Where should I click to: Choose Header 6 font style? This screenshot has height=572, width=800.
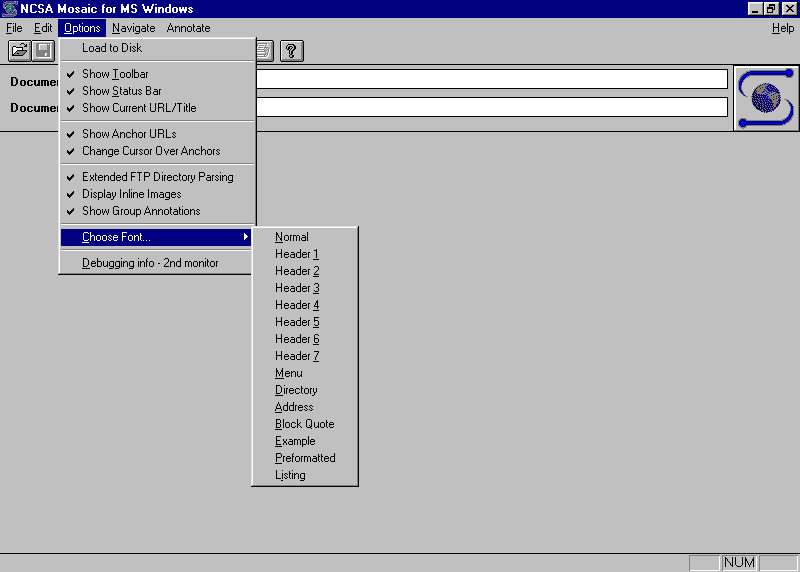(x=305, y=339)
